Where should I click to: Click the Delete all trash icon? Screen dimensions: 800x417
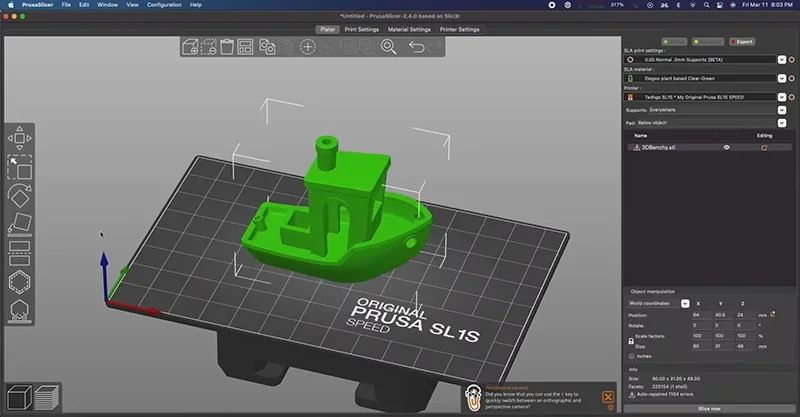[x=227, y=47]
